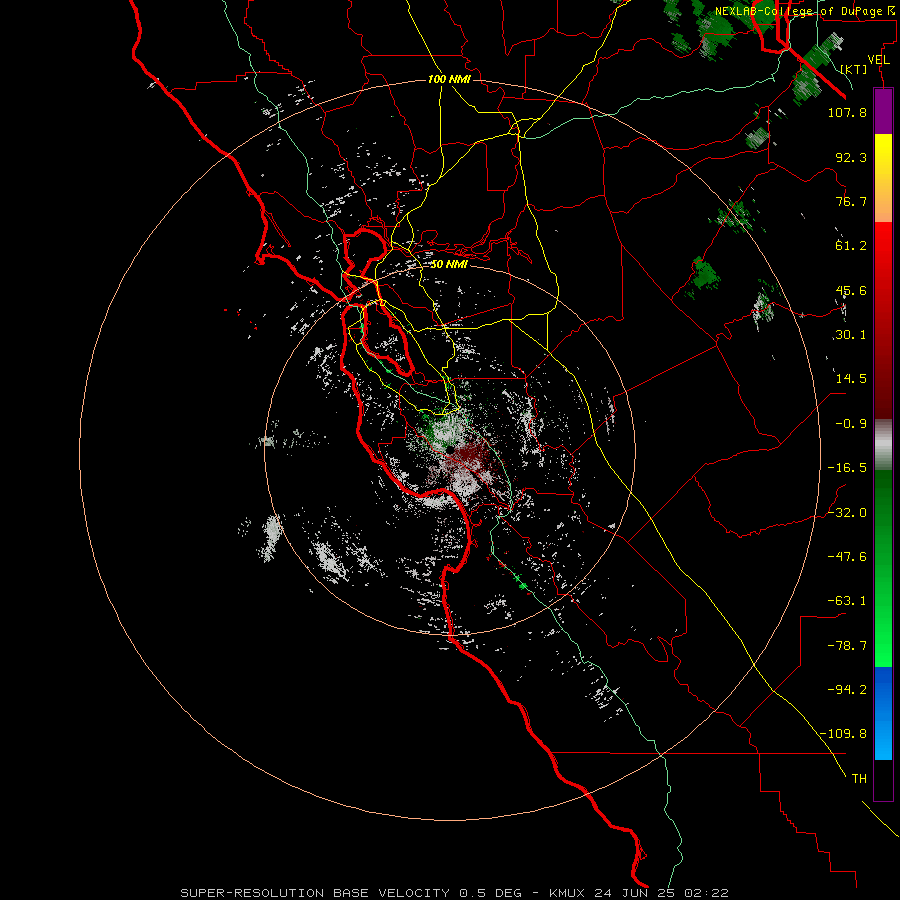This screenshot has height=900, width=900.
Task: Click the 92.3 legend value
Action: pos(851,157)
